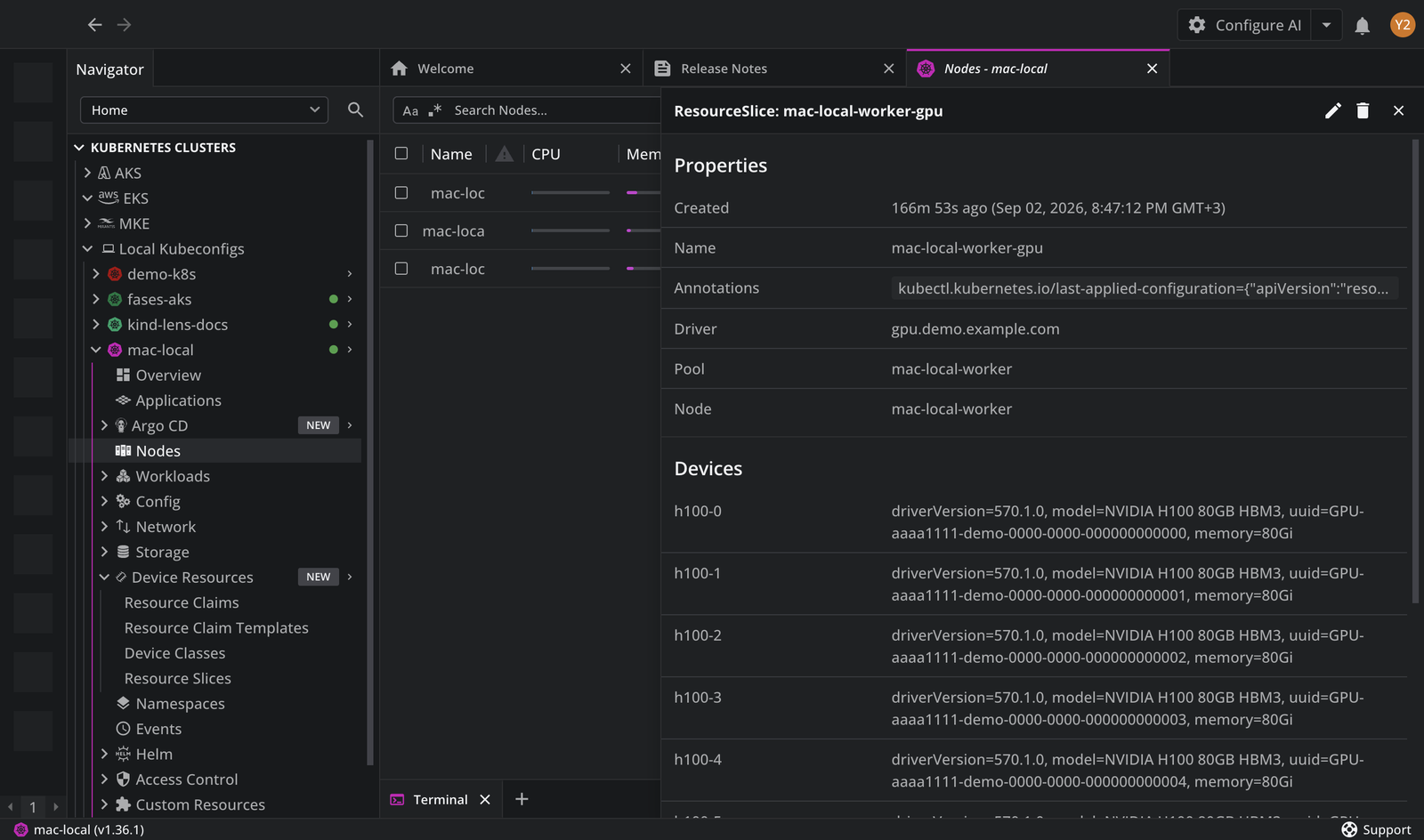Close the Release Notes tab
1424x840 pixels.
(888, 69)
